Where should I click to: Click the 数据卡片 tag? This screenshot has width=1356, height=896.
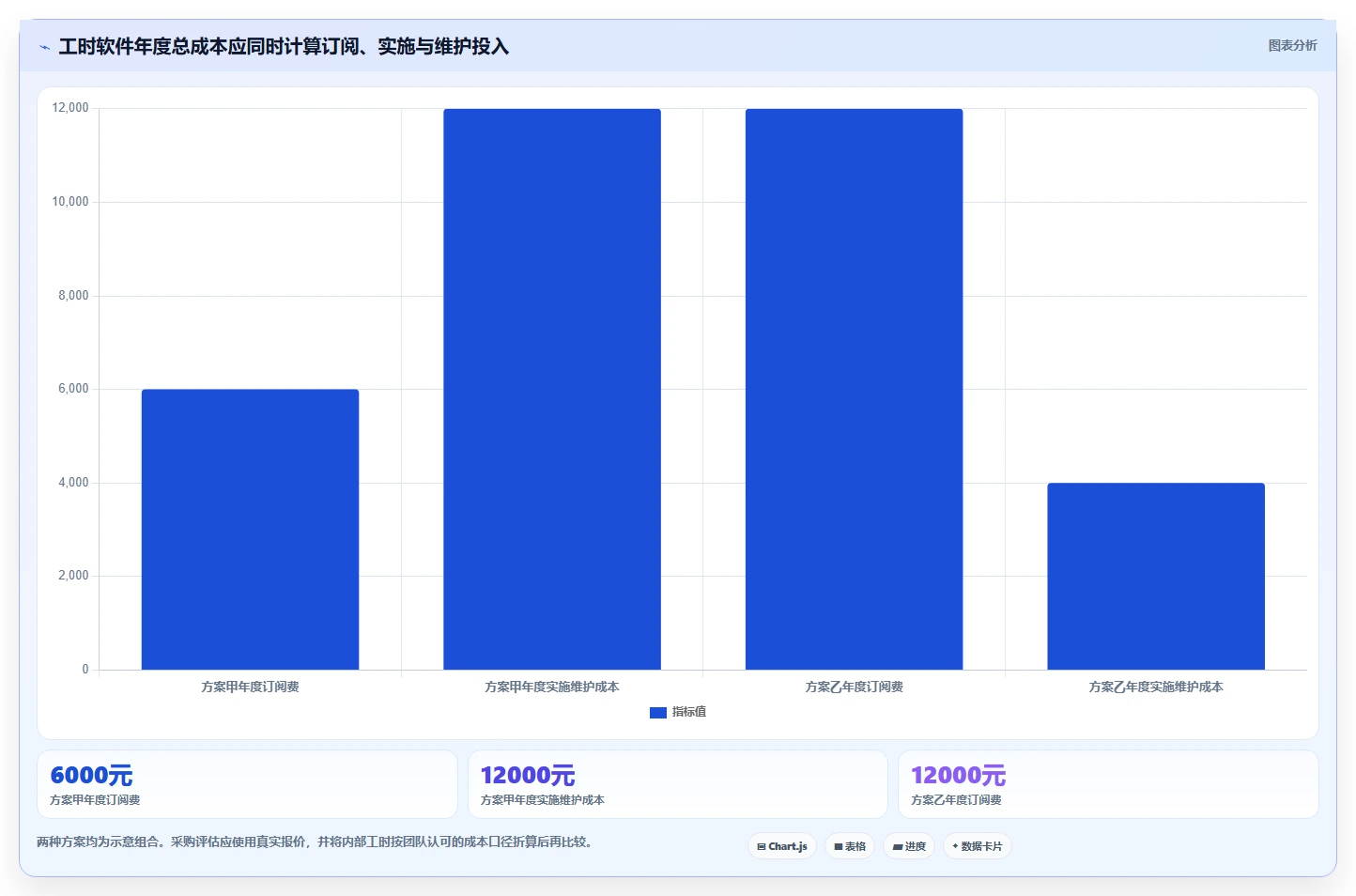pyautogui.click(x=978, y=846)
